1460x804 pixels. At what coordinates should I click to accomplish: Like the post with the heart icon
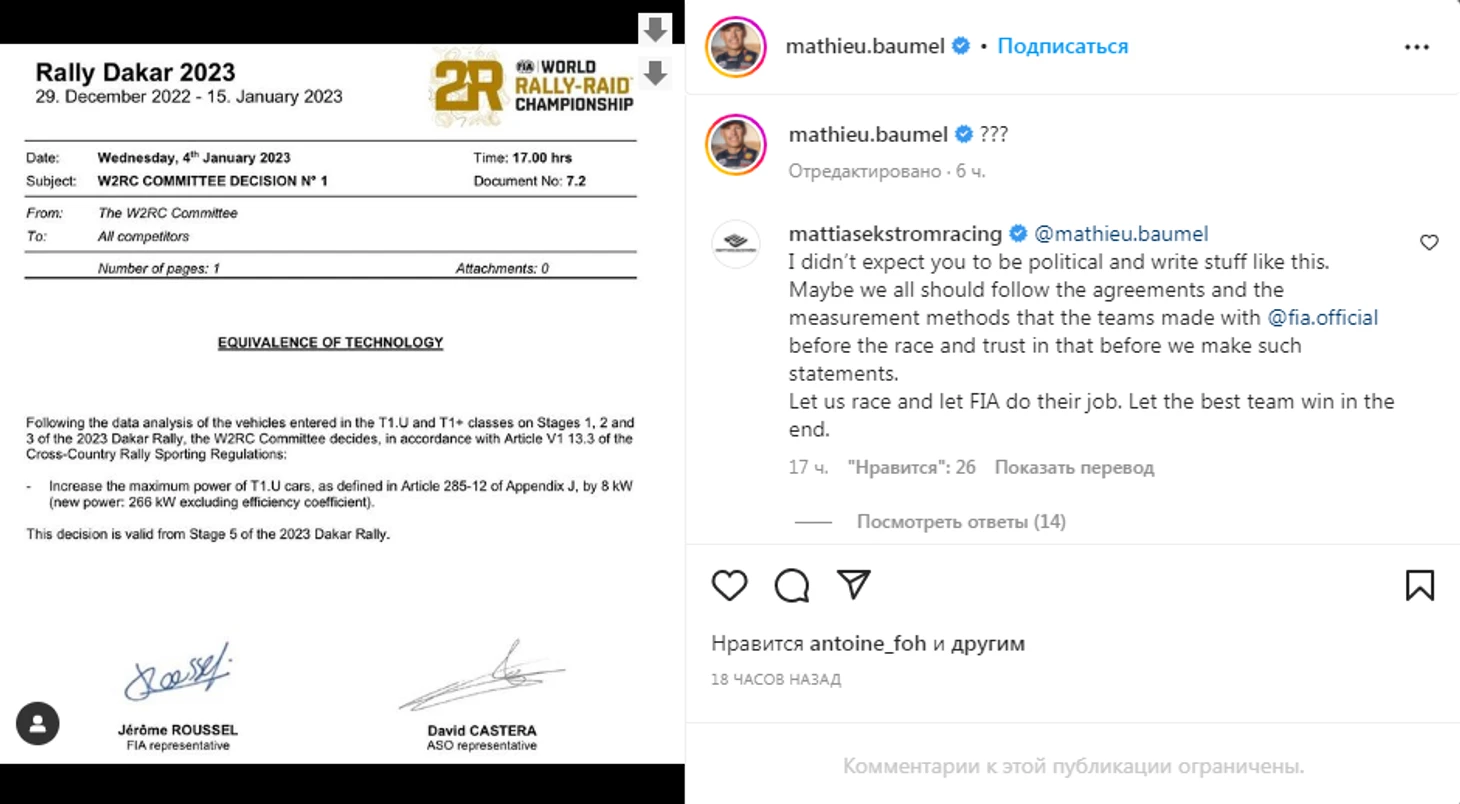tap(730, 585)
